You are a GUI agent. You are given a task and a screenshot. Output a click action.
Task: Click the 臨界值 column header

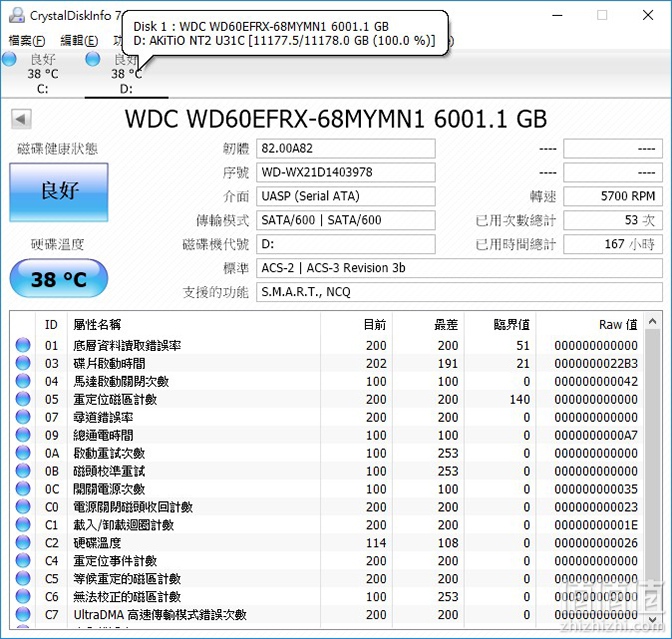pyautogui.click(x=501, y=325)
